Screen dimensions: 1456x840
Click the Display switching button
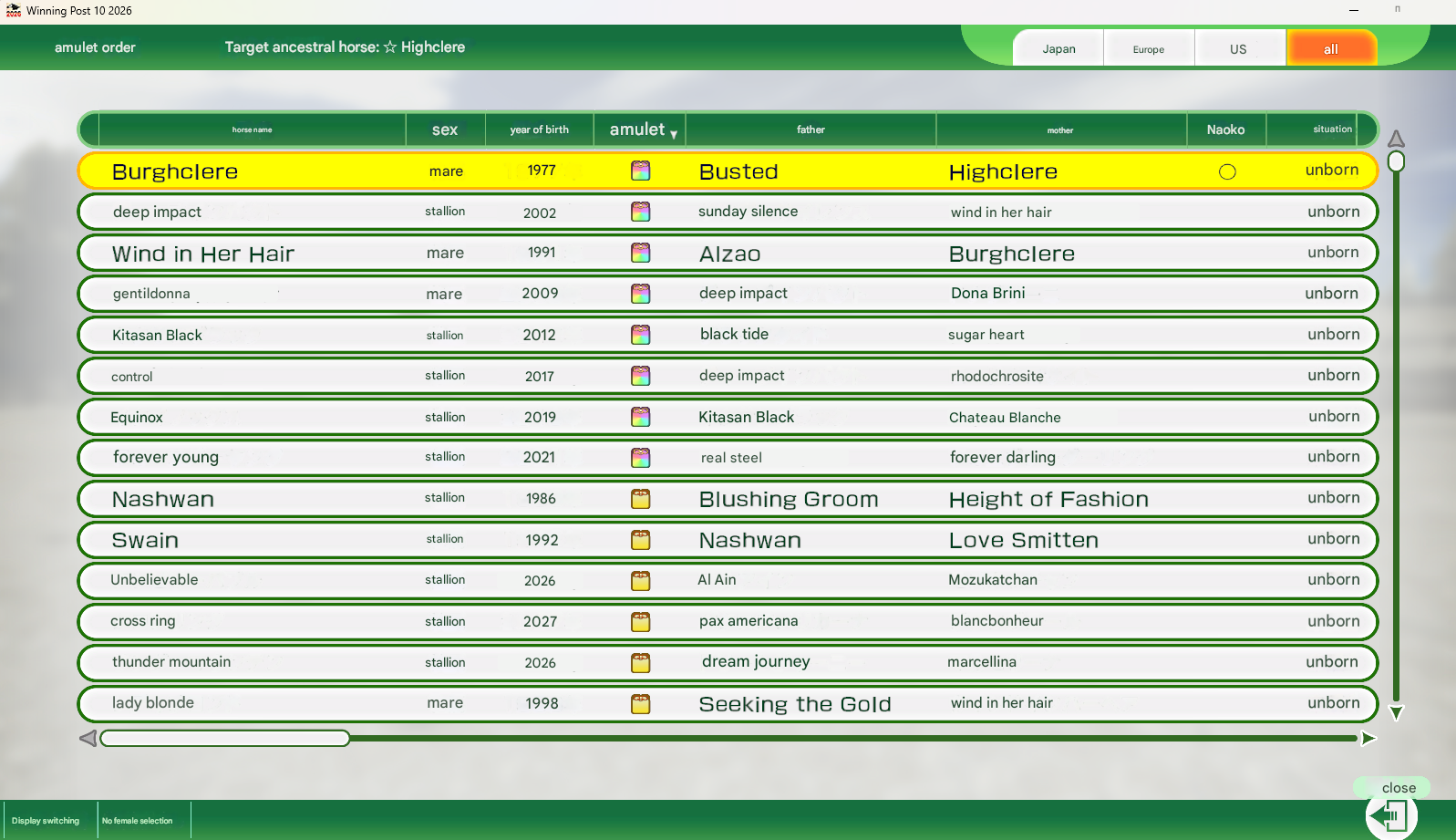46,821
